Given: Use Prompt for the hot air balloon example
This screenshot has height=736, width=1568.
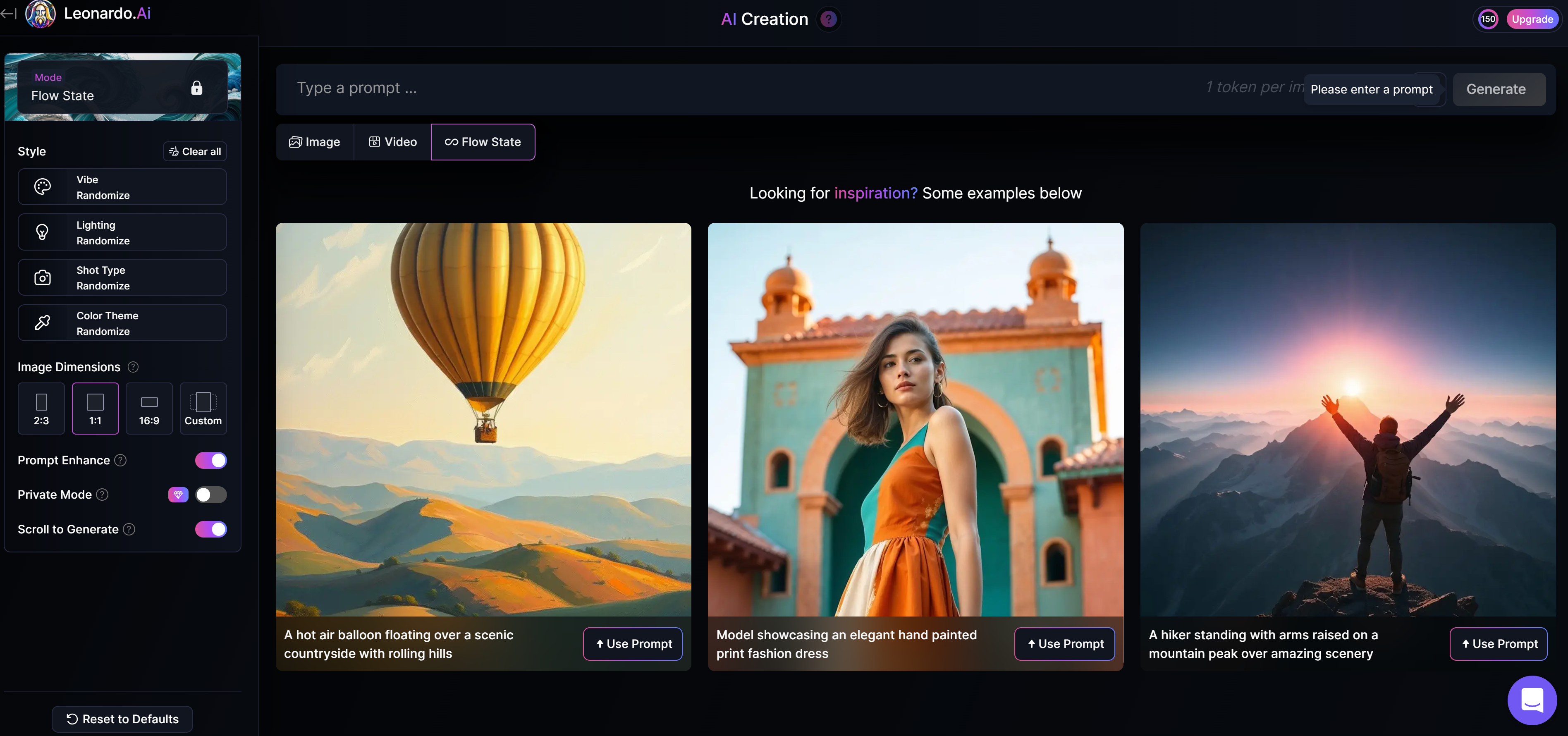Looking at the screenshot, I should click(x=632, y=643).
